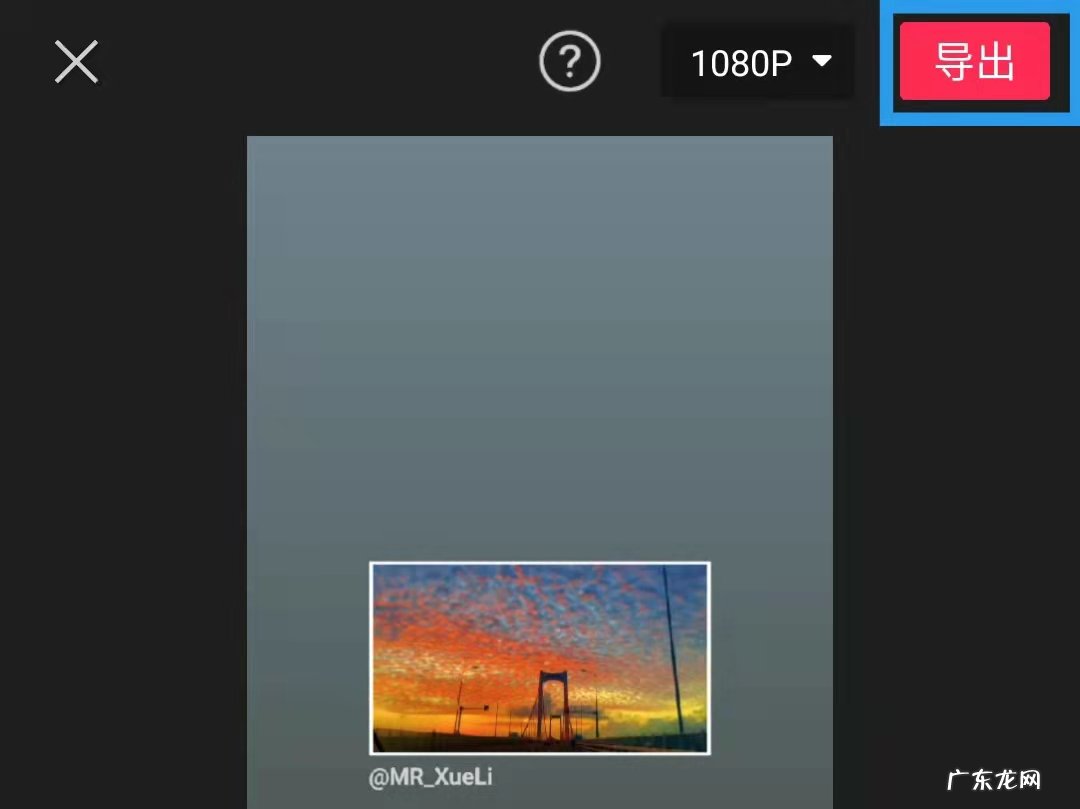Open help via the question mark icon
The image size is (1080, 809).
[570, 61]
